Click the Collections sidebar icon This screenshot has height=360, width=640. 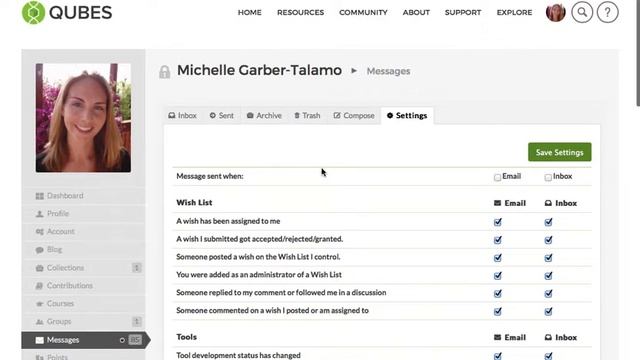click(40, 268)
